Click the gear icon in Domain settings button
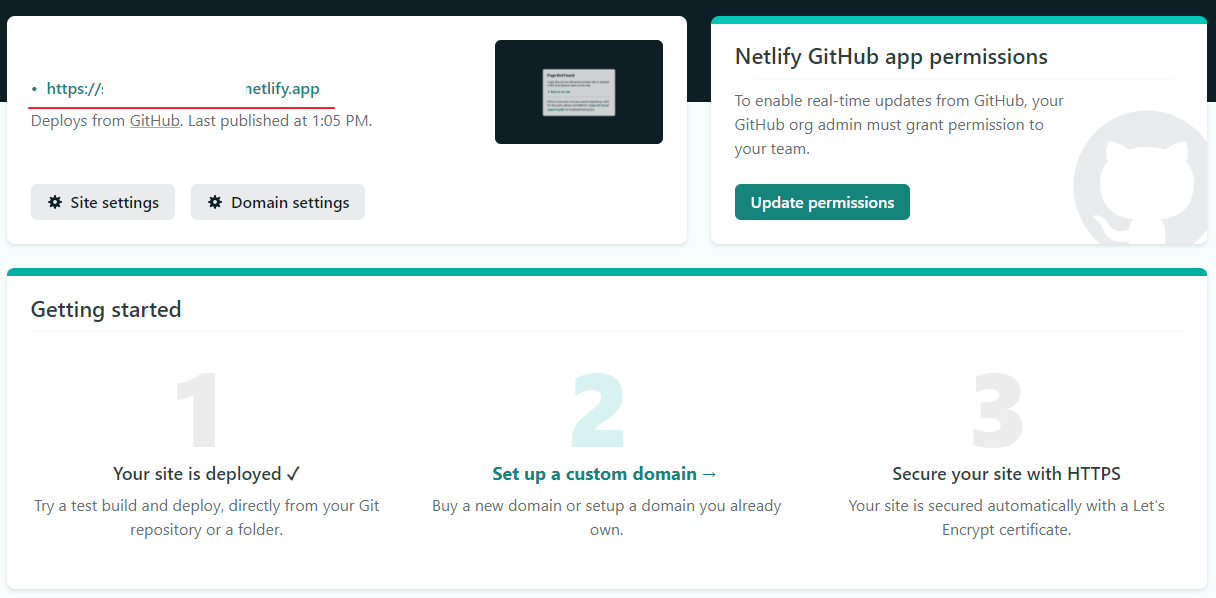1216x598 pixels. click(x=215, y=202)
